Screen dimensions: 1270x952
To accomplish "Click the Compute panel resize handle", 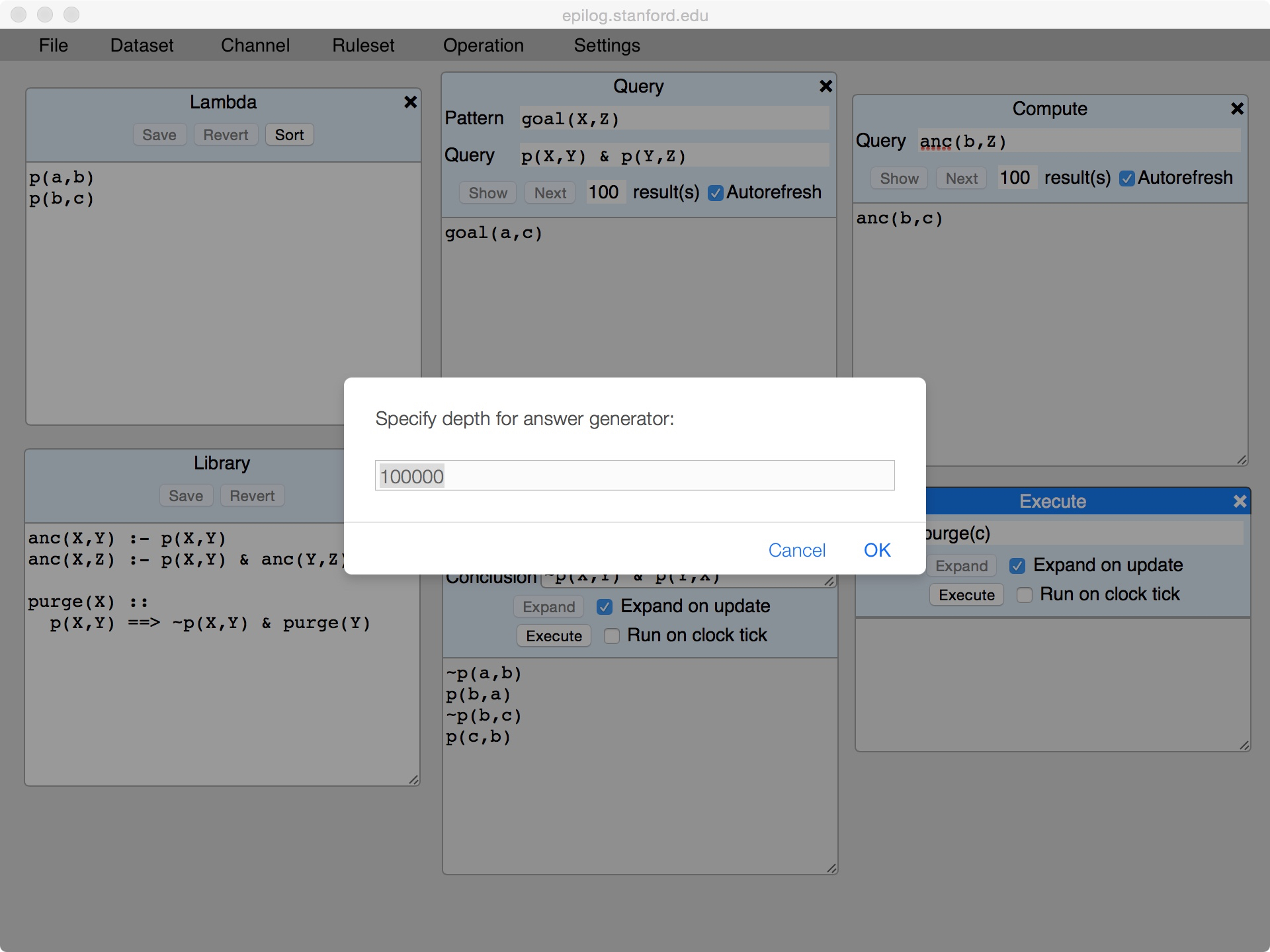I will click(1242, 459).
